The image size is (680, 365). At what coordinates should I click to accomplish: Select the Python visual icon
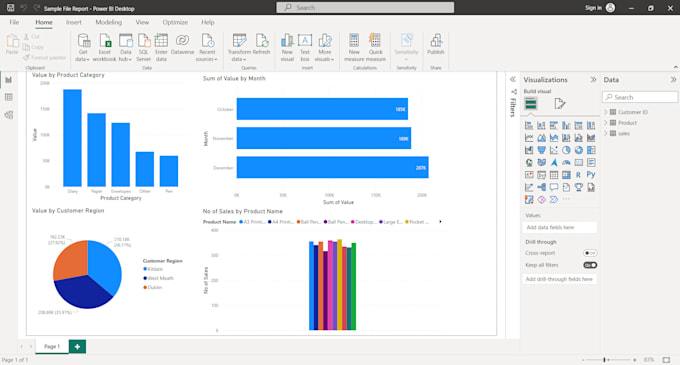(591, 175)
